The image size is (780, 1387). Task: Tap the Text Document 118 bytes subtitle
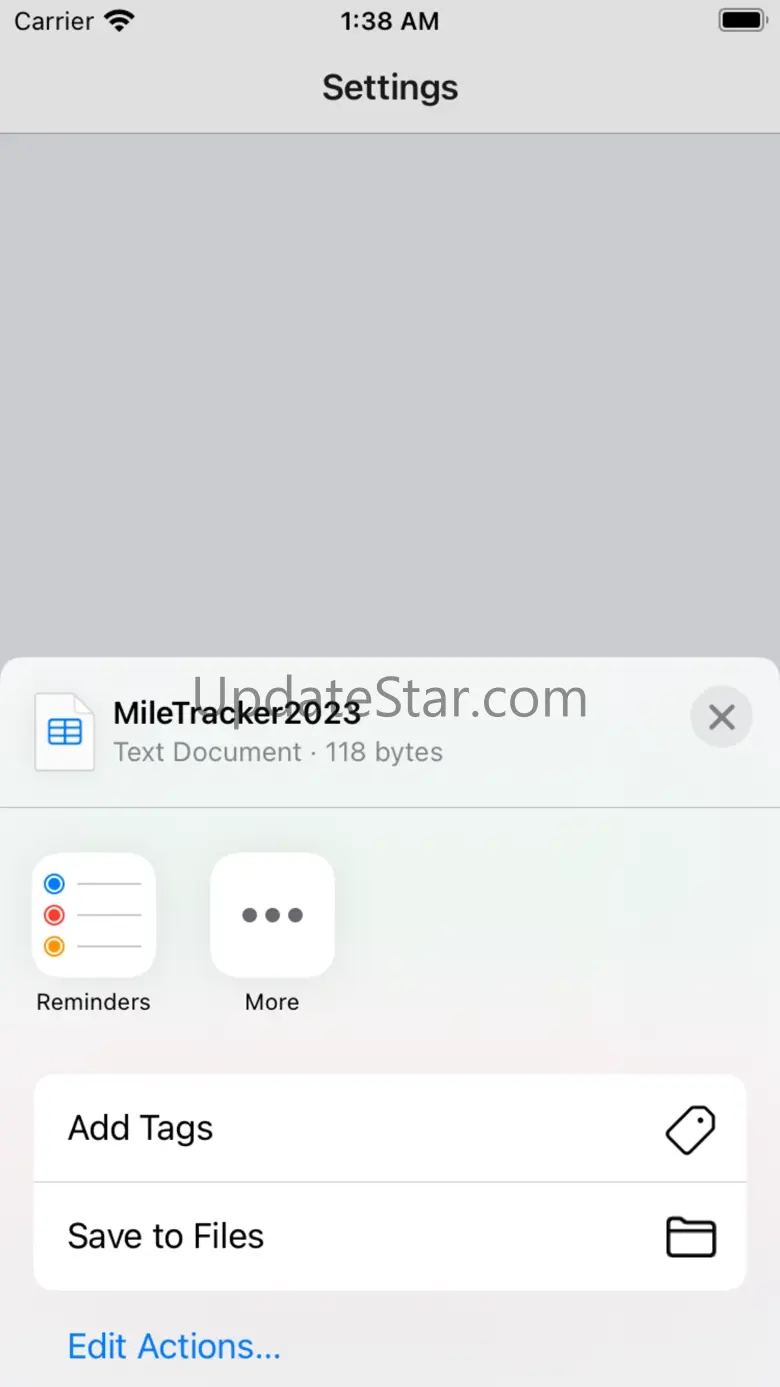(278, 752)
